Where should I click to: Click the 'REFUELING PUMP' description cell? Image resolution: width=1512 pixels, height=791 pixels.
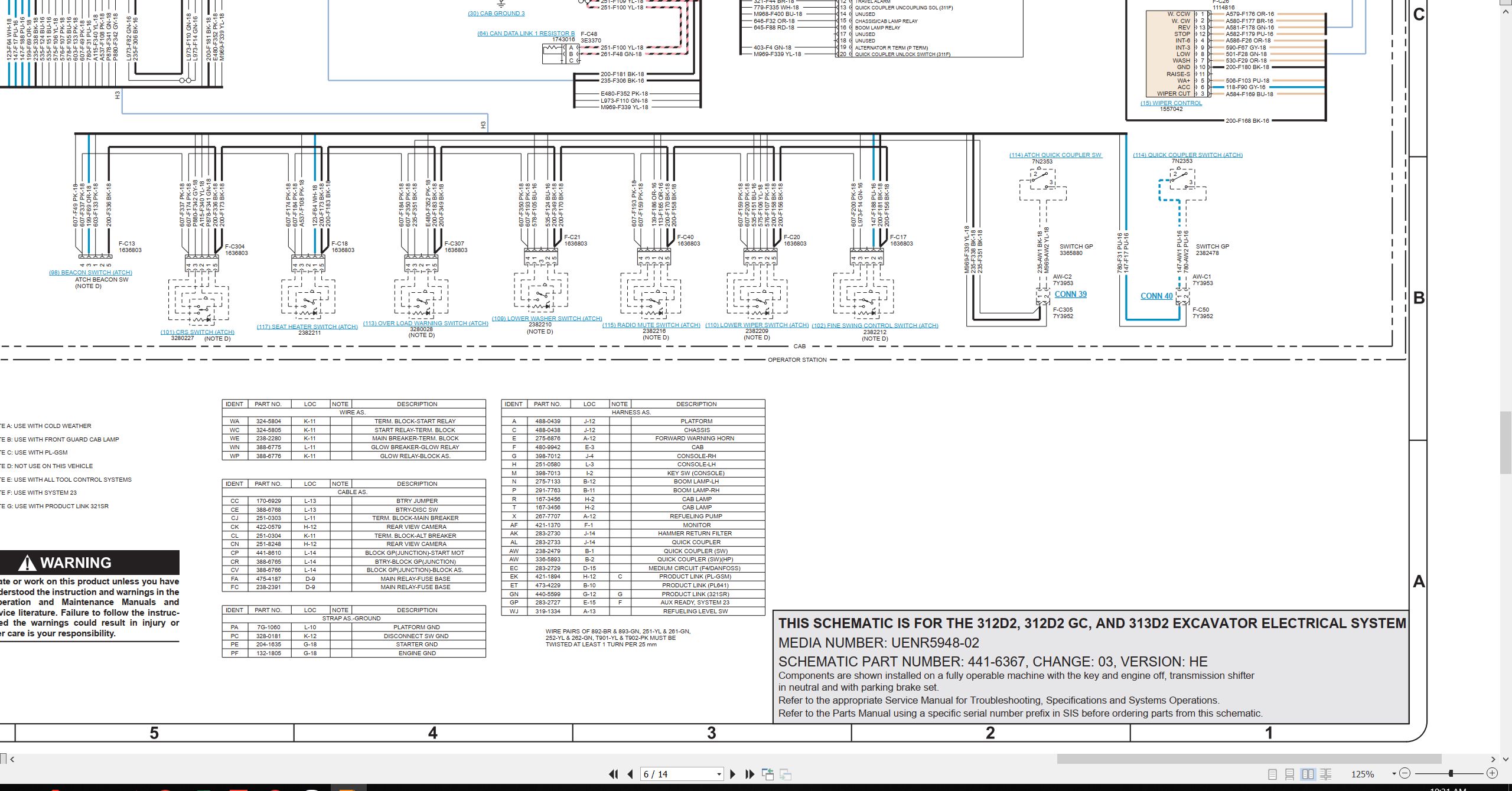click(697, 517)
